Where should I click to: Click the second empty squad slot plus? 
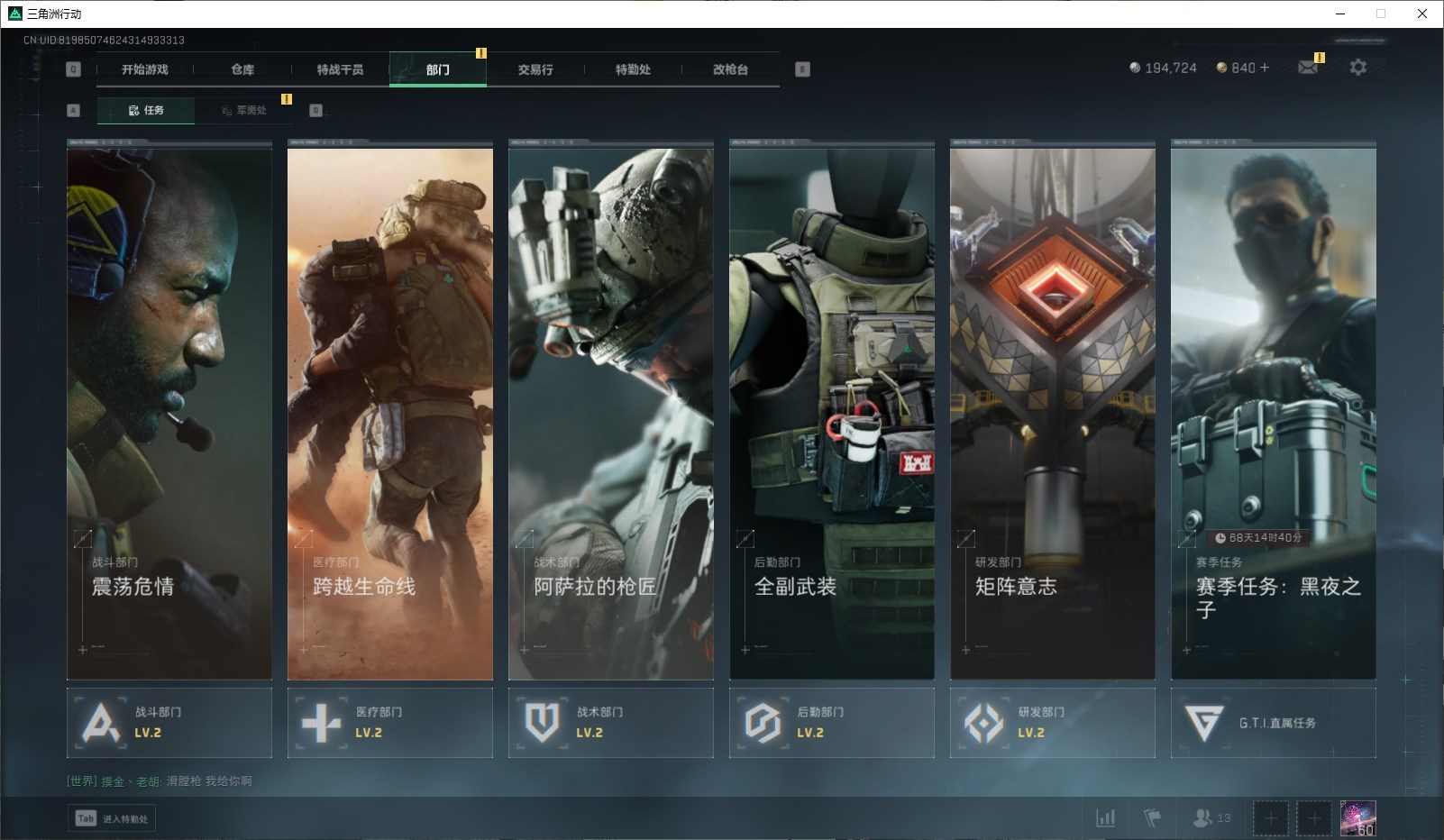pyautogui.click(x=1314, y=818)
